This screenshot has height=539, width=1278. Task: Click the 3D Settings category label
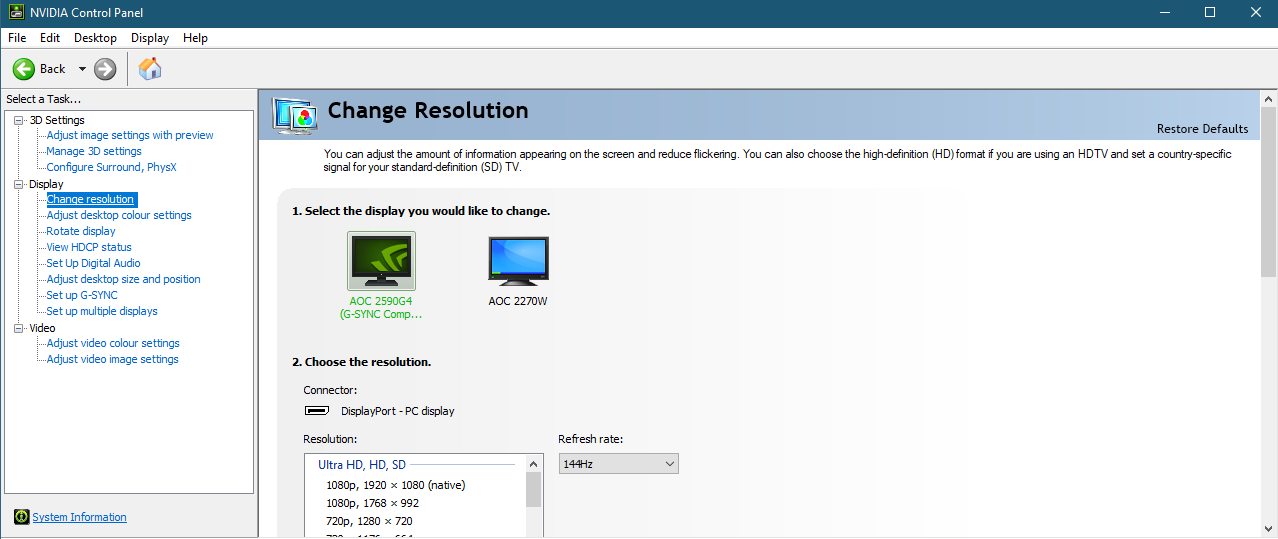coord(57,120)
